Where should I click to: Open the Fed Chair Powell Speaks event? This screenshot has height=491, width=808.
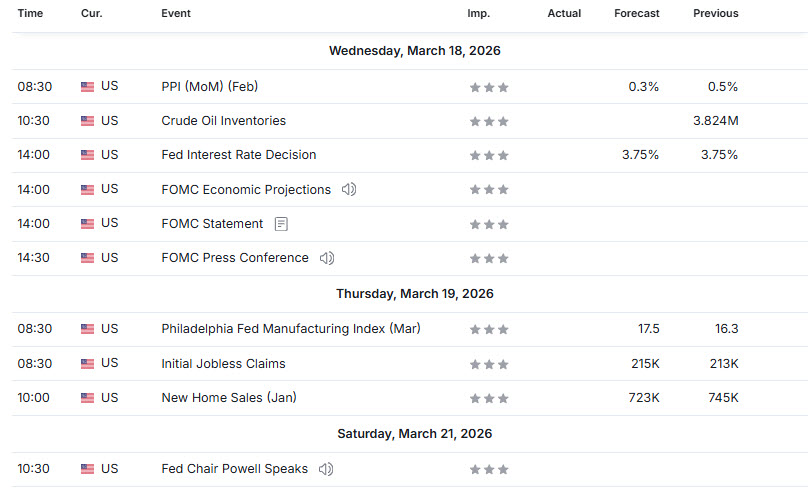click(234, 469)
